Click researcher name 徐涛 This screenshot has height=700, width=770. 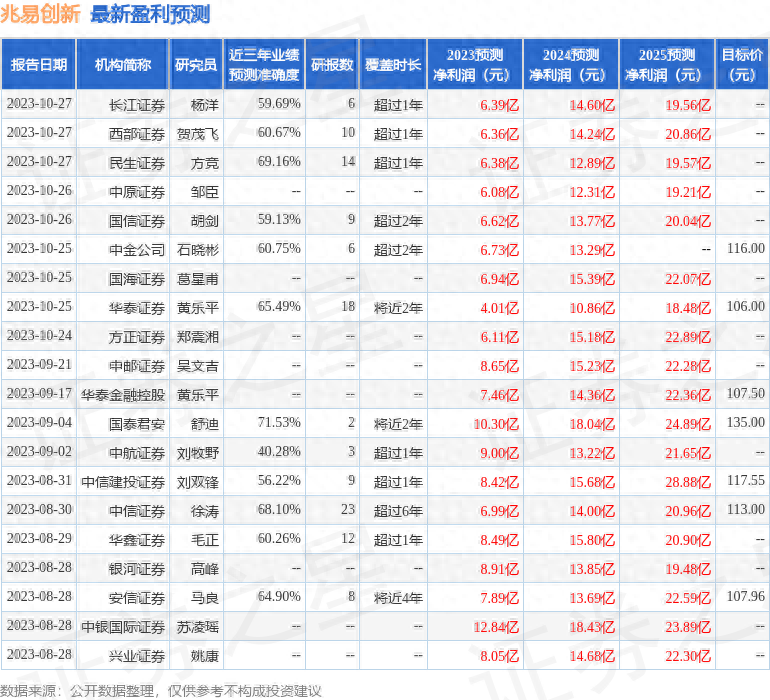click(x=204, y=511)
